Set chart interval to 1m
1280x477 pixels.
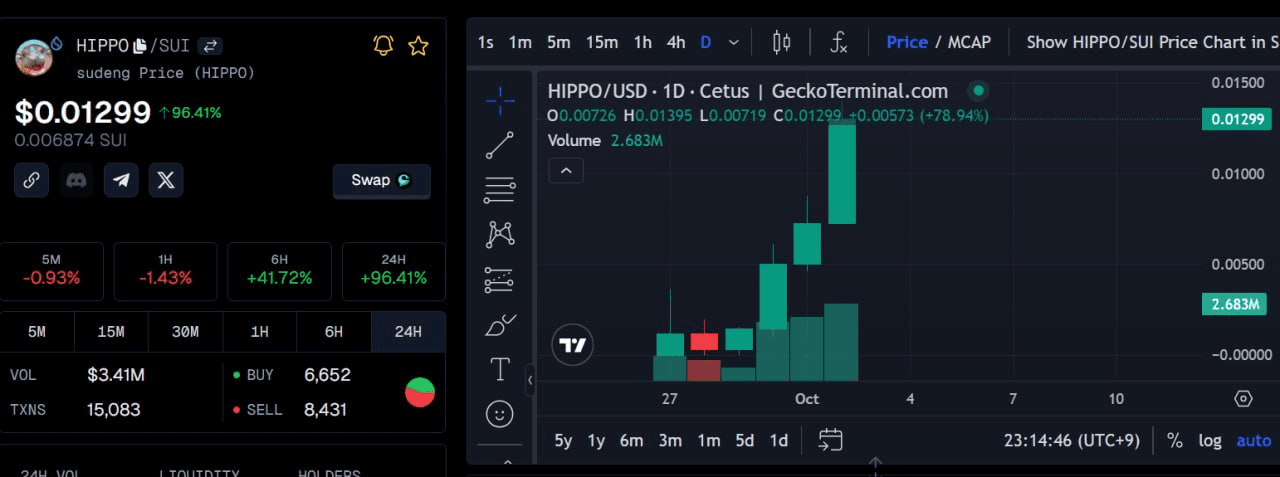[x=520, y=42]
